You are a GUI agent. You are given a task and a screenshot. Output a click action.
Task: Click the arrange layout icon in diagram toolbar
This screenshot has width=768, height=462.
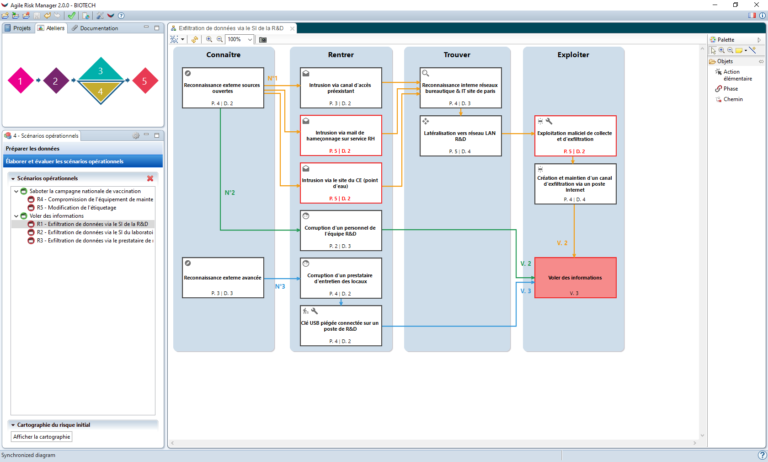pos(174,39)
